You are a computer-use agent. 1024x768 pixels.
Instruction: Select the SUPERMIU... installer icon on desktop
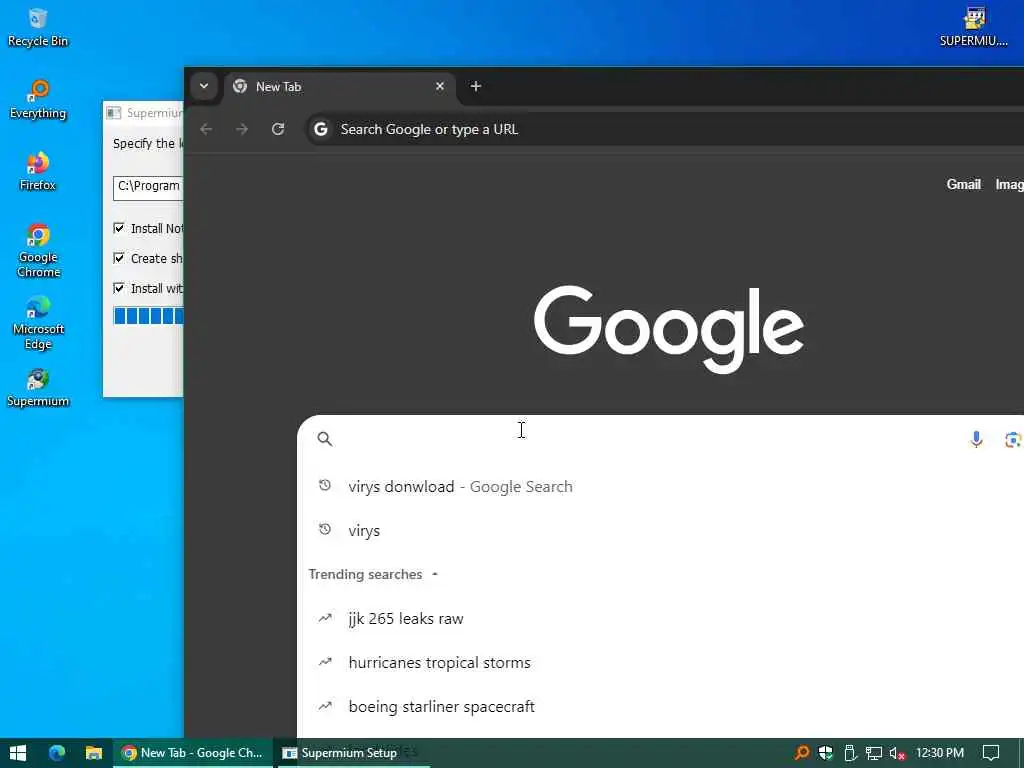click(973, 27)
